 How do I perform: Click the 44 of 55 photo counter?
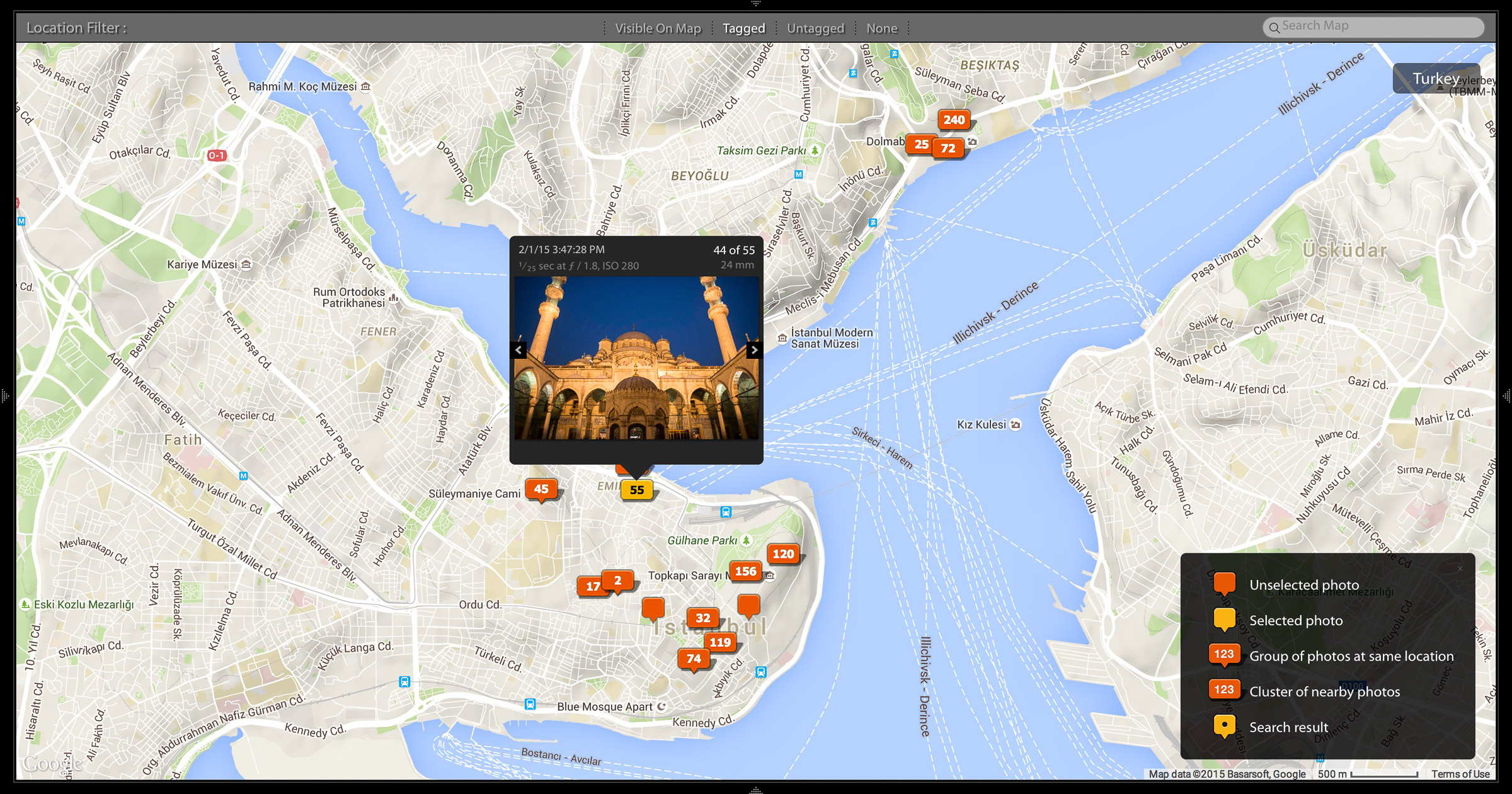point(734,250)
